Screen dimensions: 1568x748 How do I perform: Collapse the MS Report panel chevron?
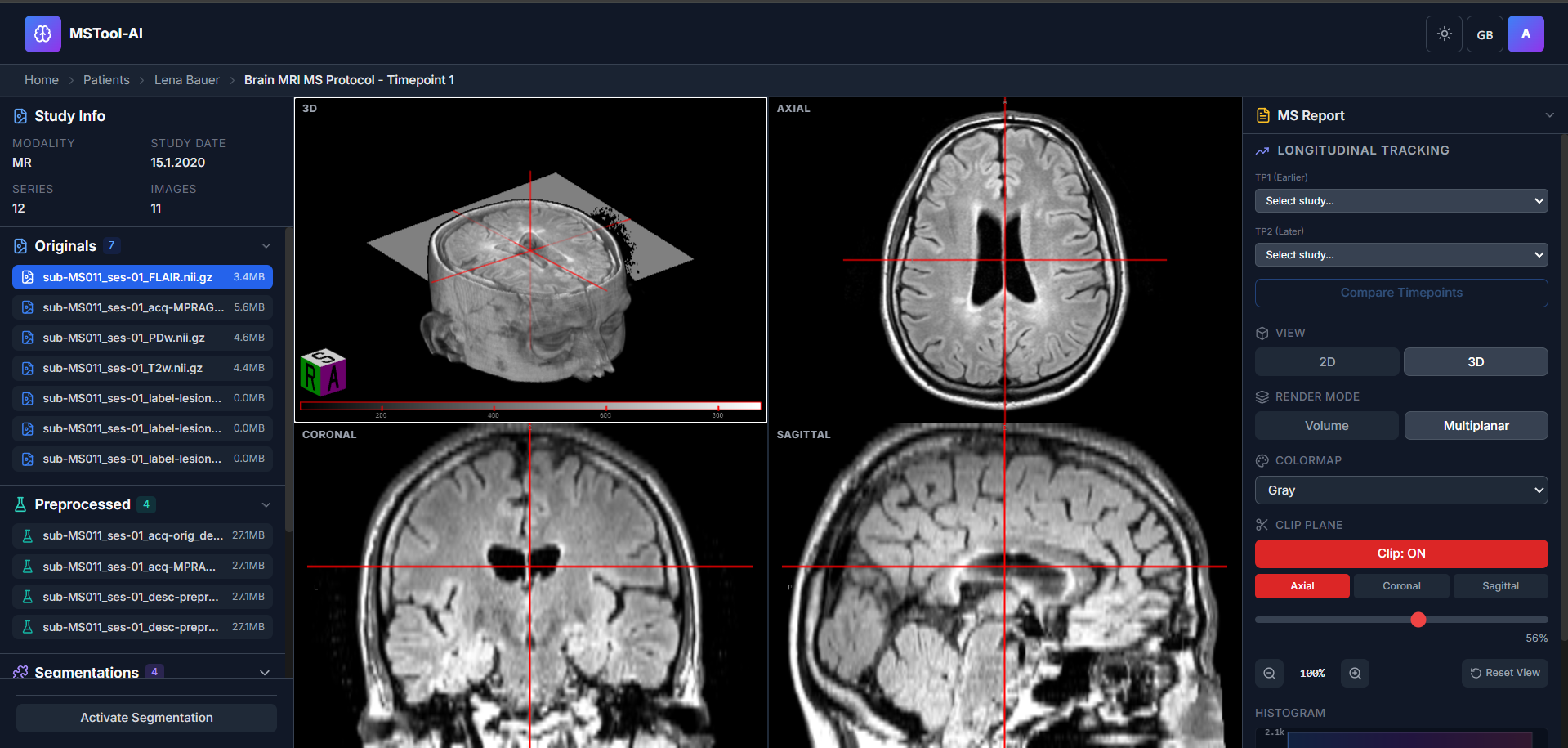(x=1549, y=115)
